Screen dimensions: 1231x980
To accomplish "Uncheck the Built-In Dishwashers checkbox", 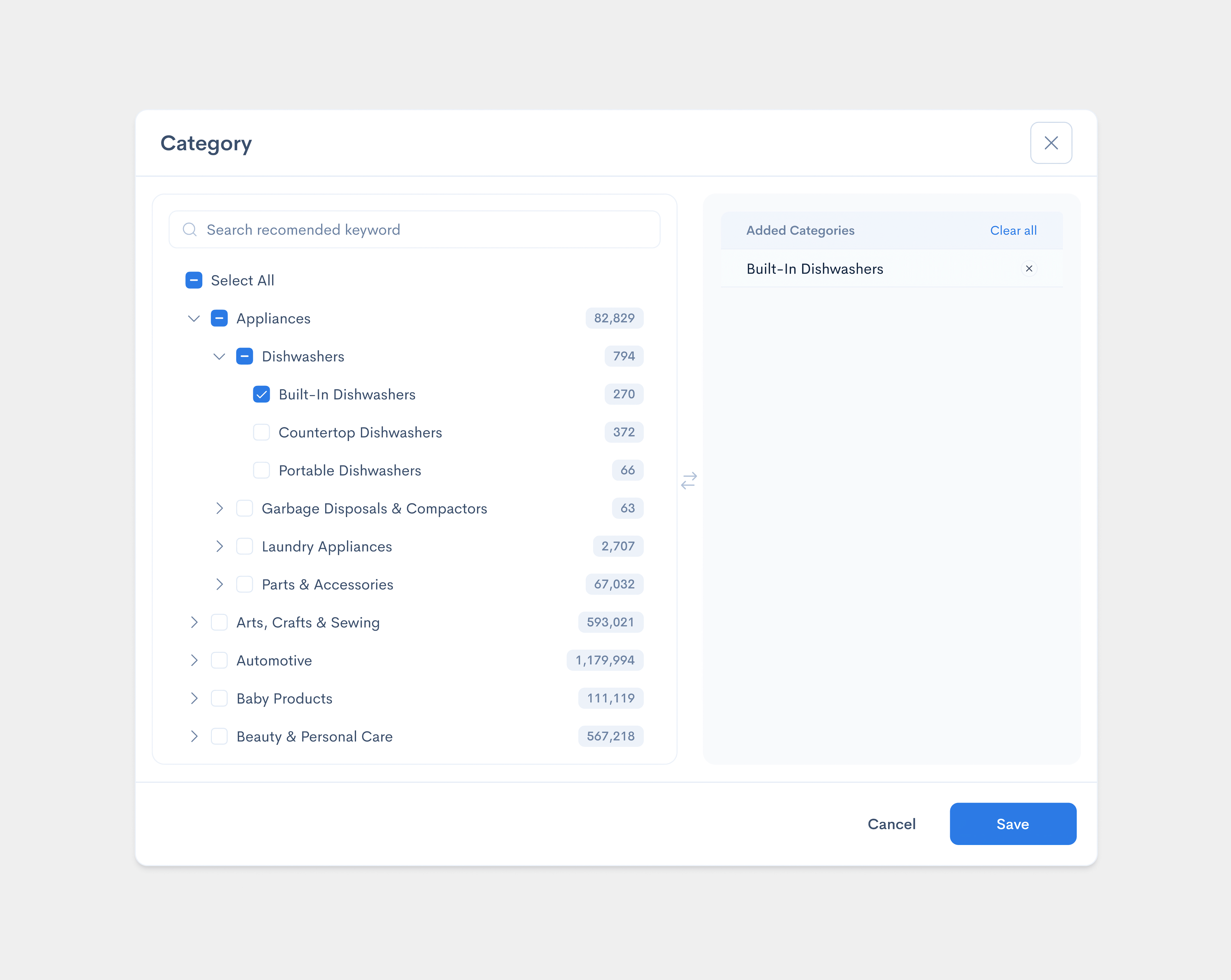I will [x=261, y=394].
